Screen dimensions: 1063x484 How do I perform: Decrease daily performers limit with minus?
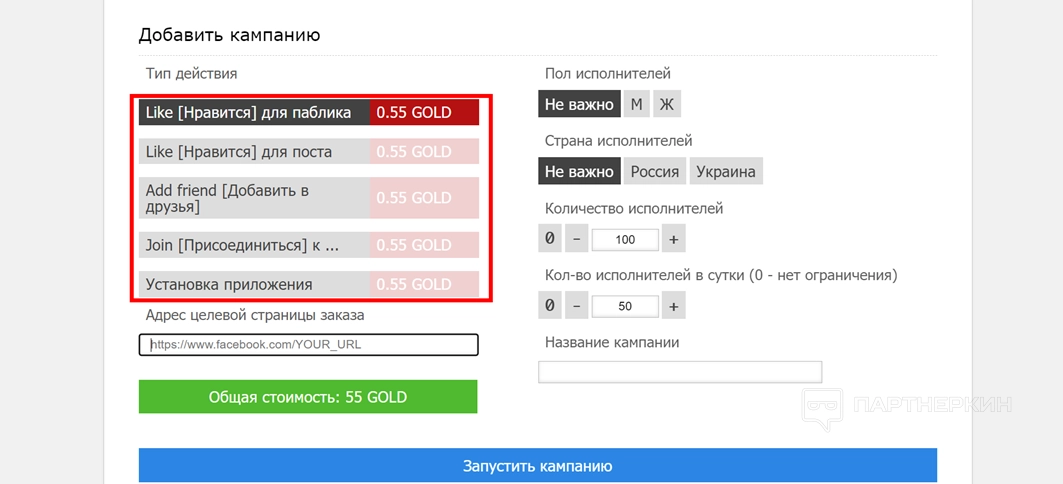pos(577,306)
